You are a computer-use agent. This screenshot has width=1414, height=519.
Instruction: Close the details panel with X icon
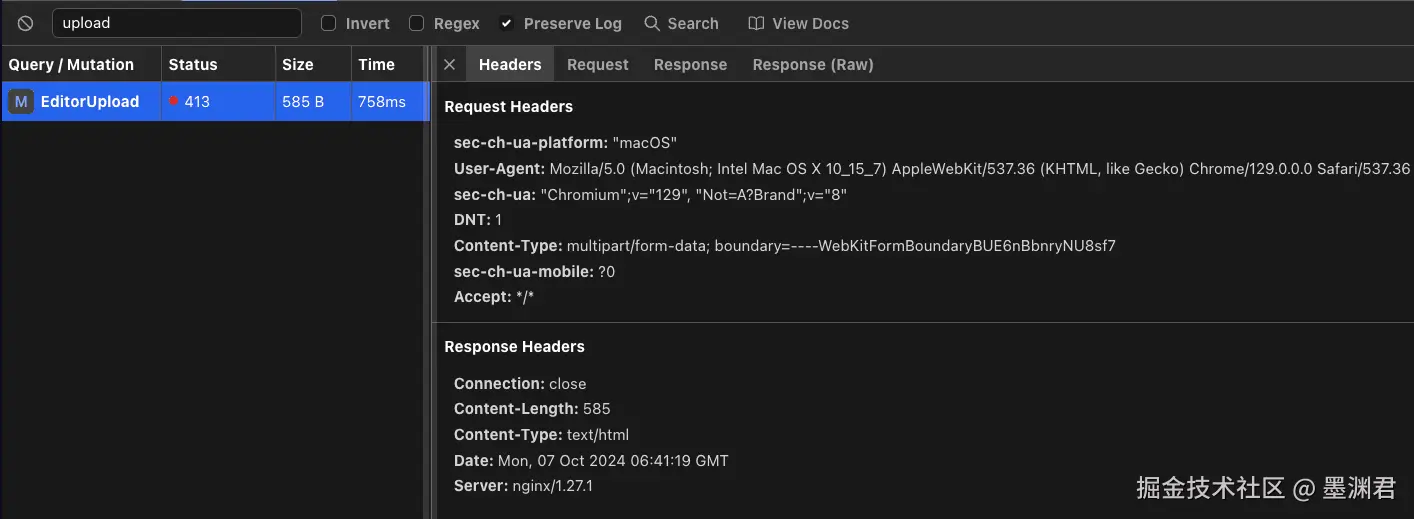pos(450,64)
